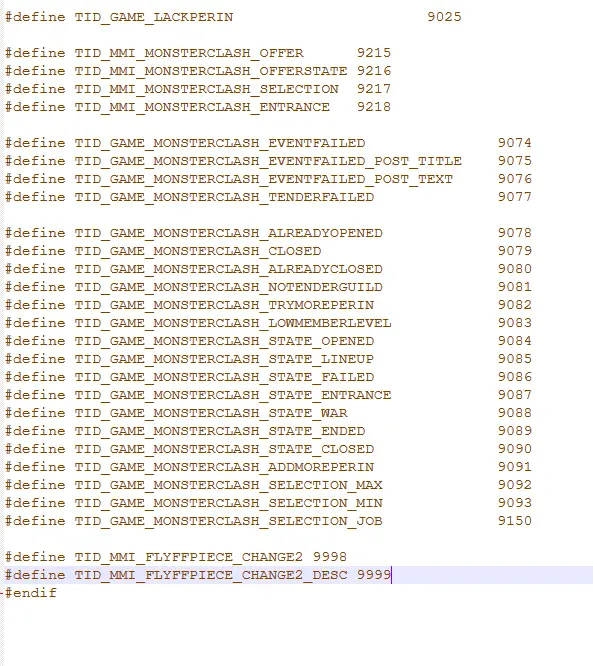This screenshot has width=593, height=666.
Task: Click the TID_GAME_LACKPERIN identifier
Action: pos(154,17)
